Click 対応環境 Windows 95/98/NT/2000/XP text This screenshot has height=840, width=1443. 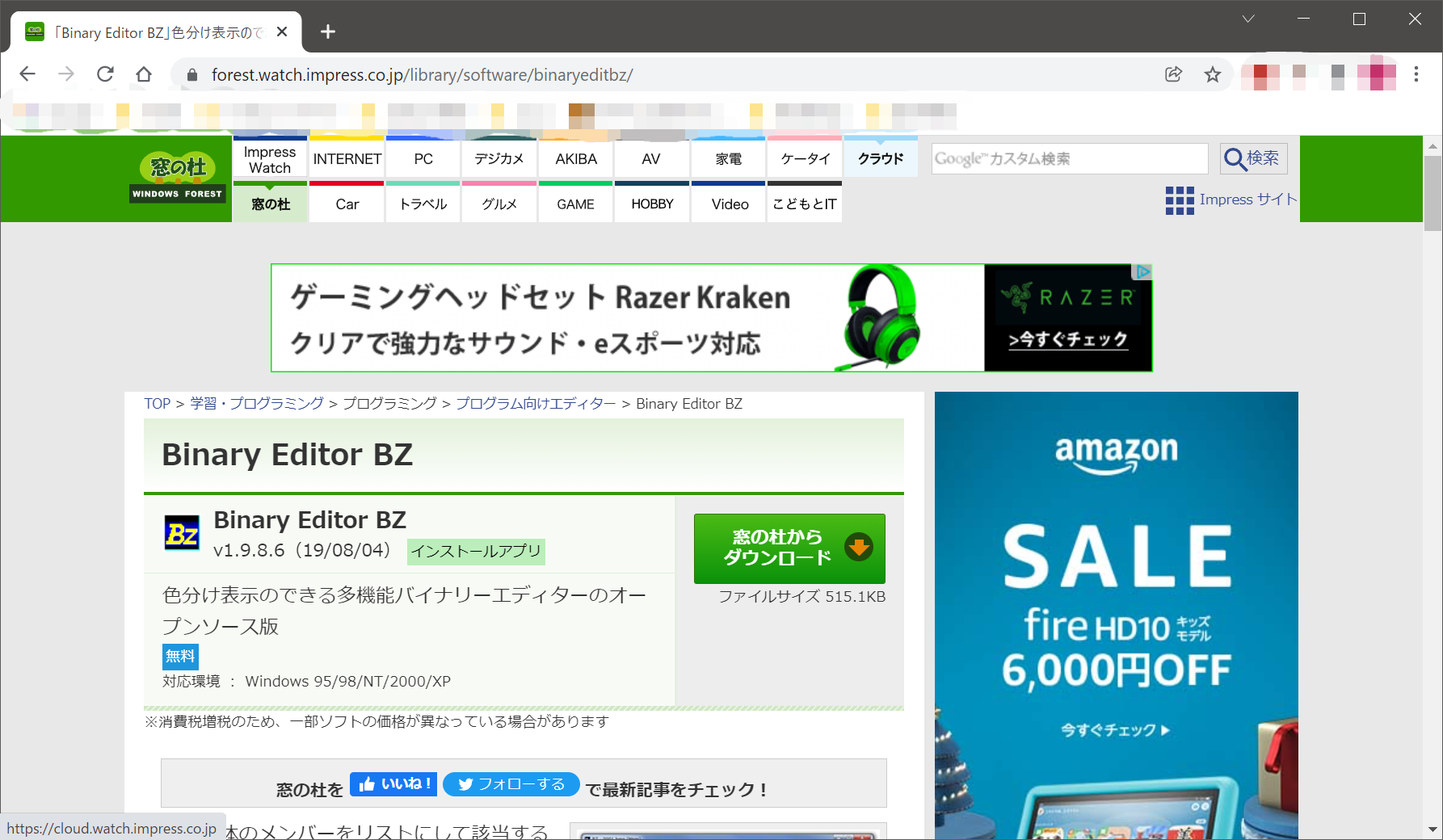(307, 682)
